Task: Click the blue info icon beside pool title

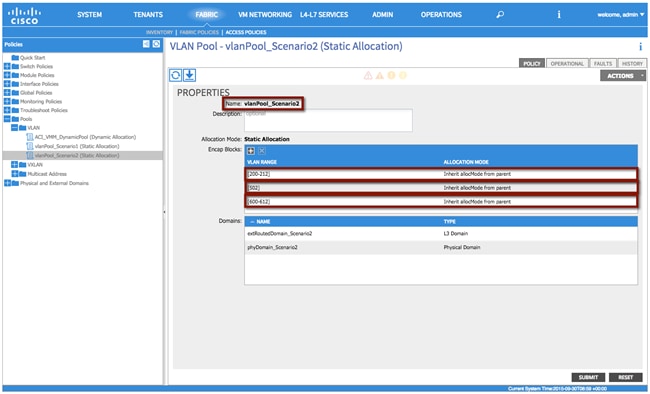Action: 640,46
